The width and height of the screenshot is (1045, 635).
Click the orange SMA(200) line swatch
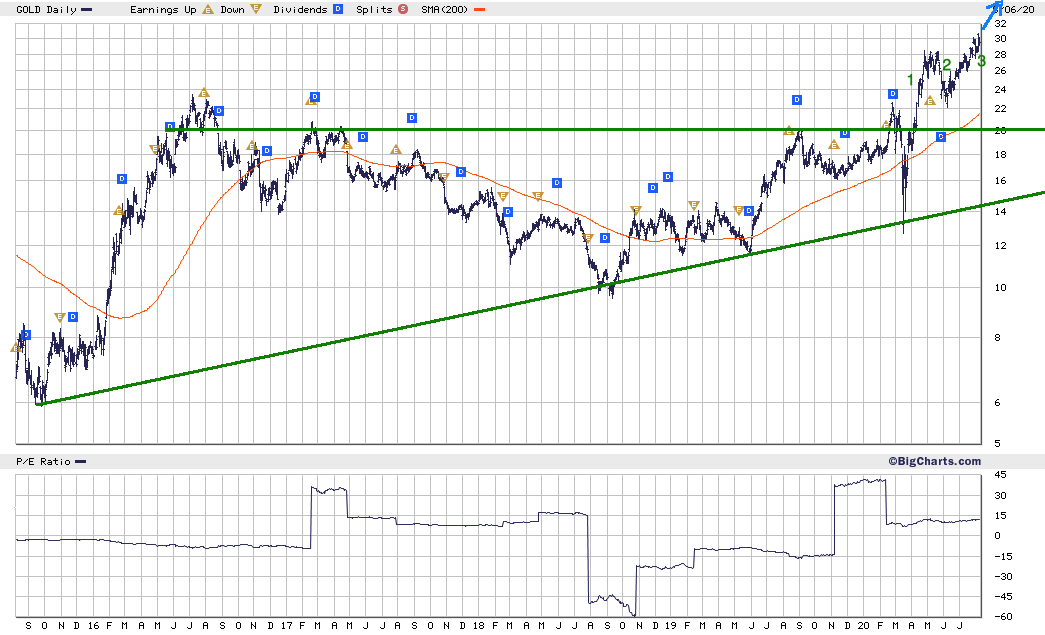click(x=479, y=10)
